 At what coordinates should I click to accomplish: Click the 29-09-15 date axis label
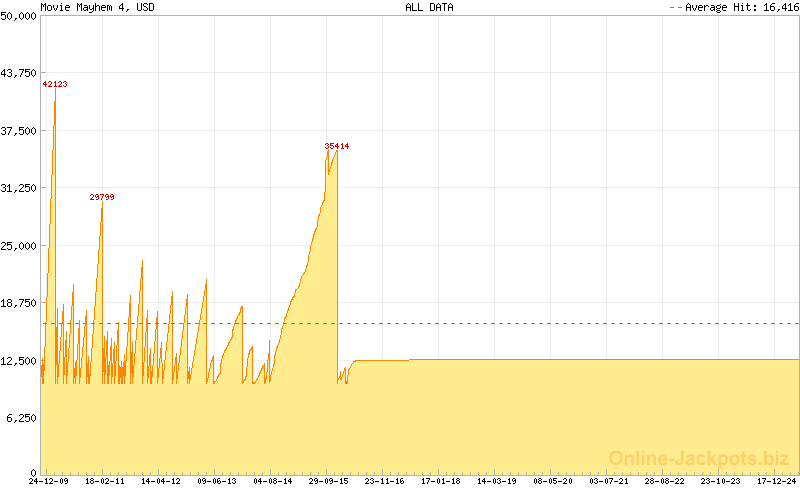[x=328, y=481]
